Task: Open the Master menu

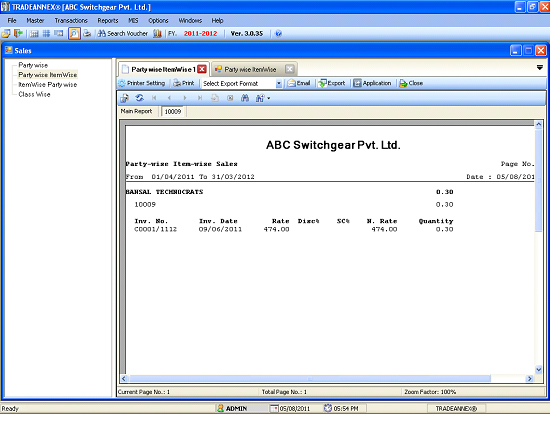Action: point(35,21)
